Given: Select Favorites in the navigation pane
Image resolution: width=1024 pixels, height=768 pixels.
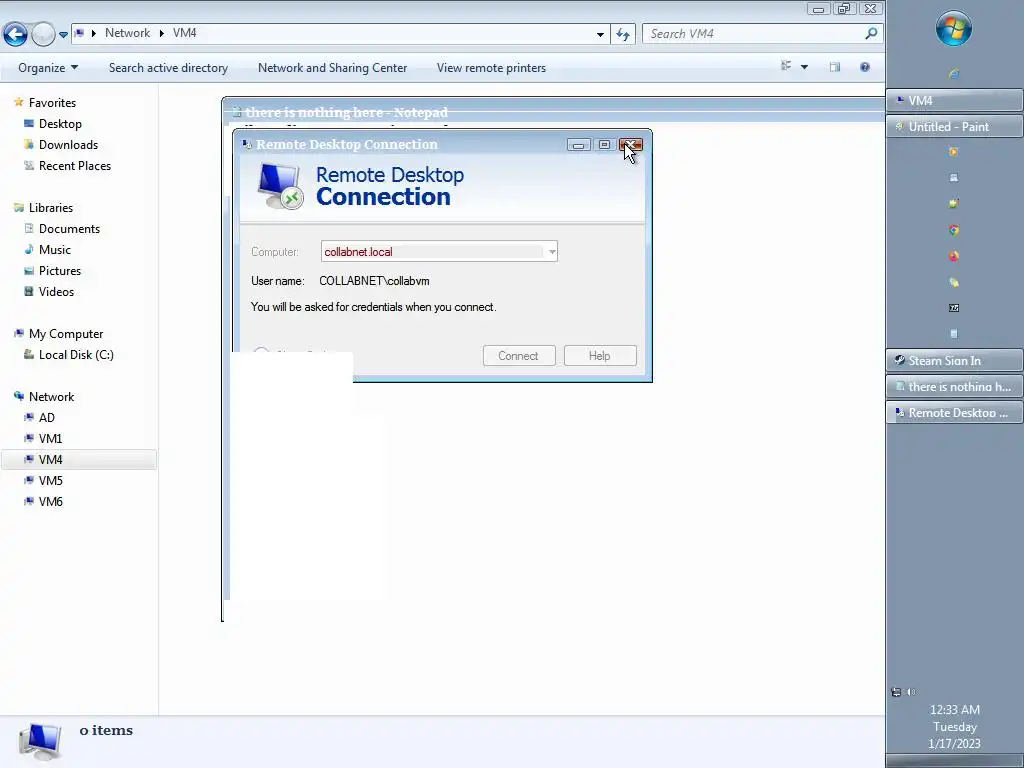Looking at the screenshot, I should [52, 103].
